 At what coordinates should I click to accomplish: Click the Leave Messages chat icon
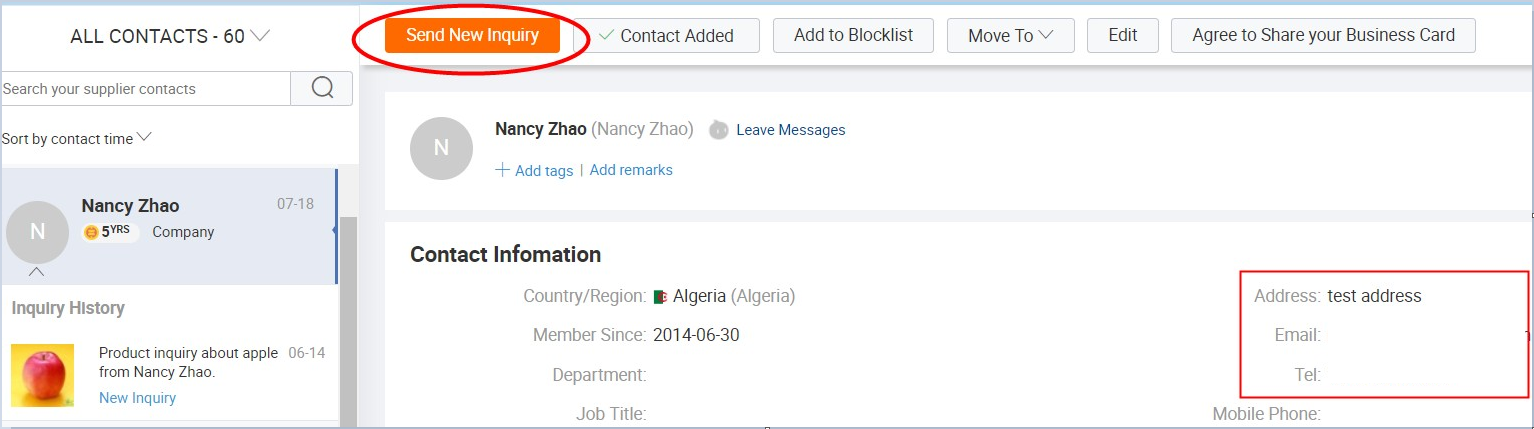718,130
